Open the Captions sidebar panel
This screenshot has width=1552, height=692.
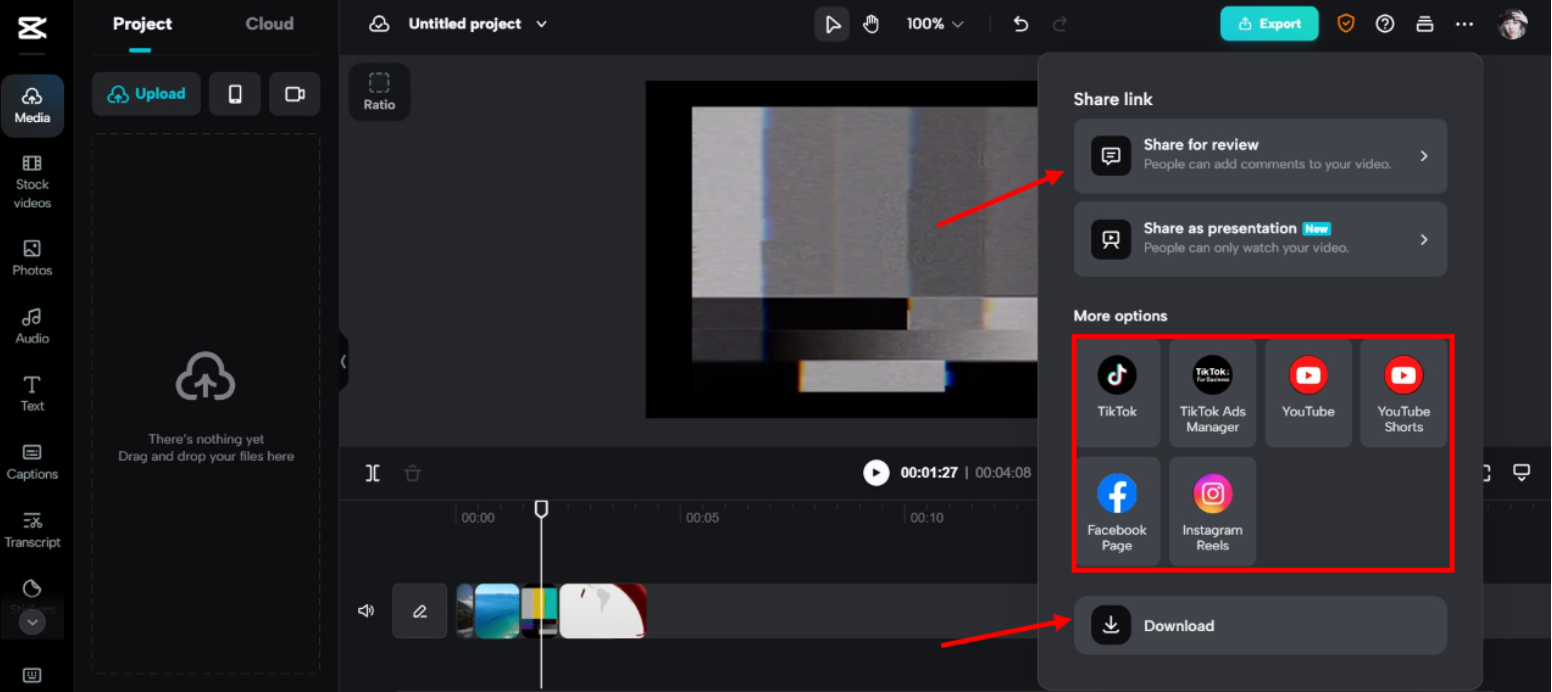32,462
